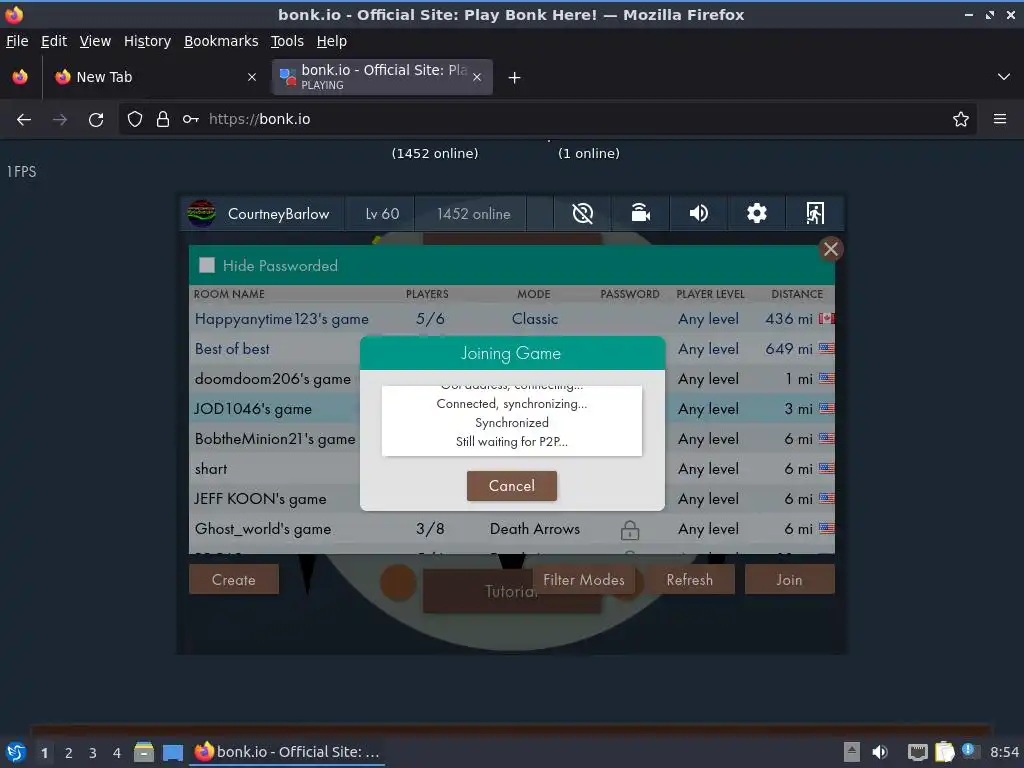
Task: Cancel joining the game
Action: 511,486
